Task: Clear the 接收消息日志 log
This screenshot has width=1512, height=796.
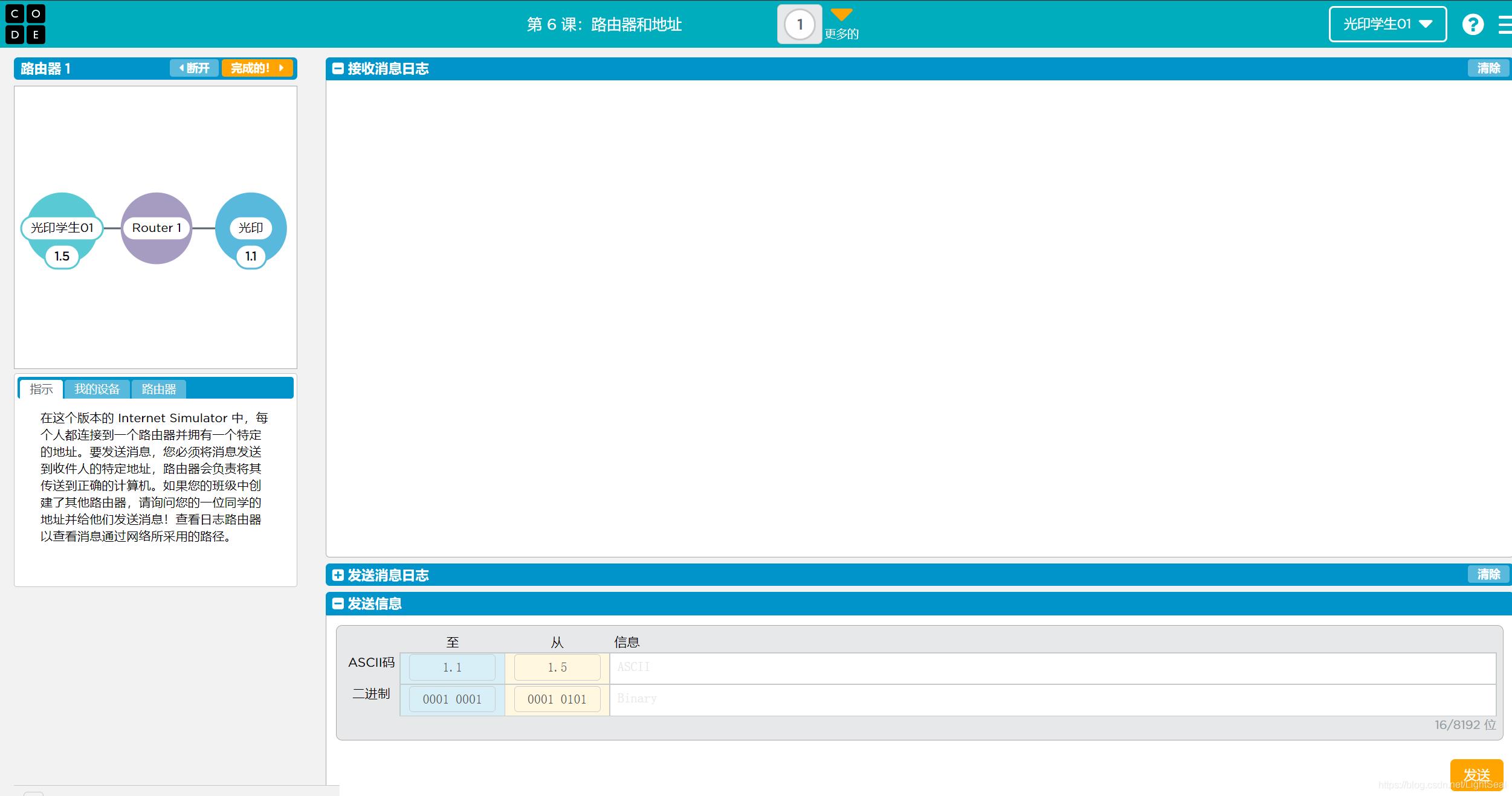Action: click(1488, 68)
